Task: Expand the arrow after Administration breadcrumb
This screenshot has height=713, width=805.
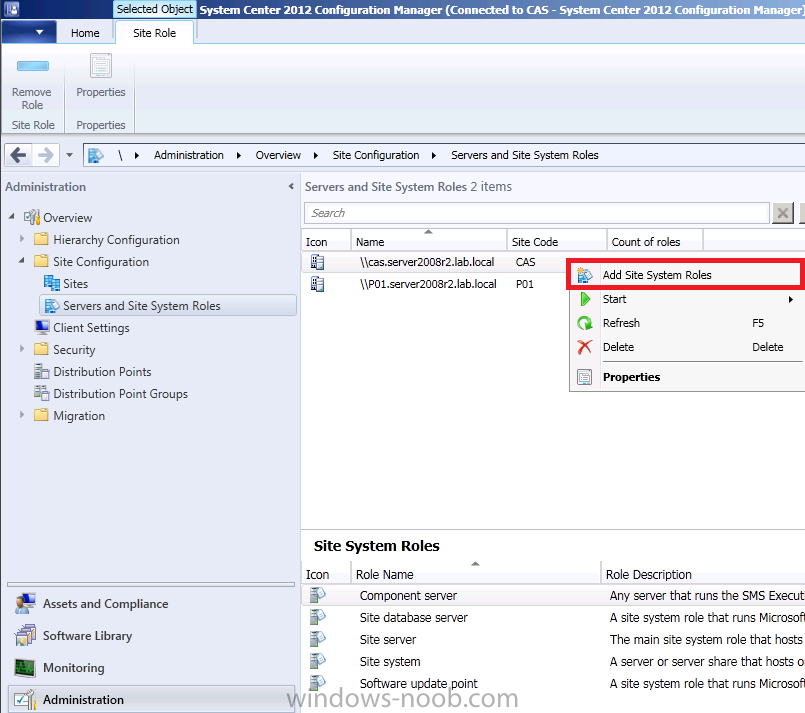Action: [239, 156]
